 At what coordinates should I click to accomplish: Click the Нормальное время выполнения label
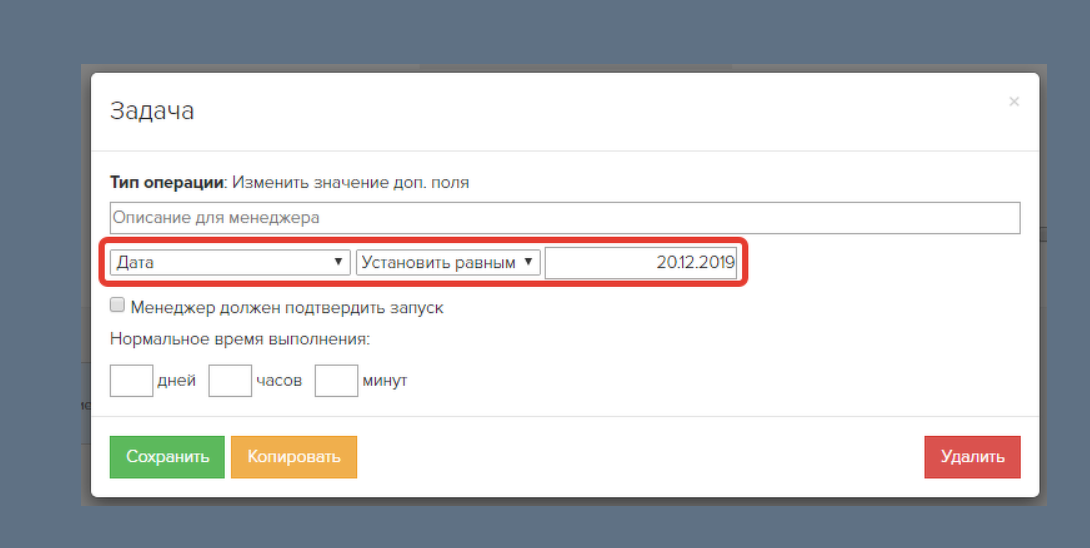click(x=240, y=338)
